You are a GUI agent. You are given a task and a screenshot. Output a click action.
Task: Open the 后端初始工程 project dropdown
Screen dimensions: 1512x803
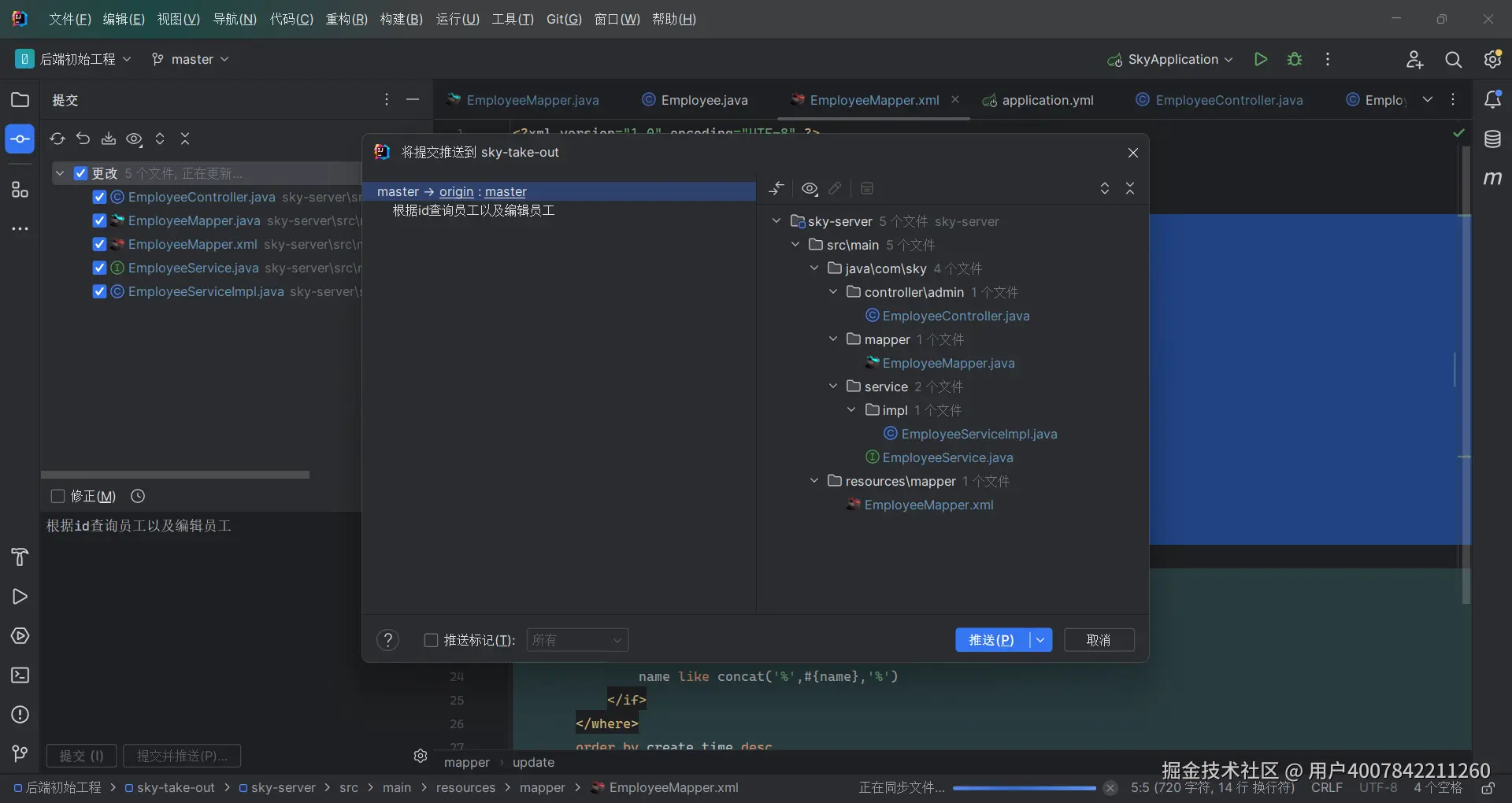(x=73, y=59)
